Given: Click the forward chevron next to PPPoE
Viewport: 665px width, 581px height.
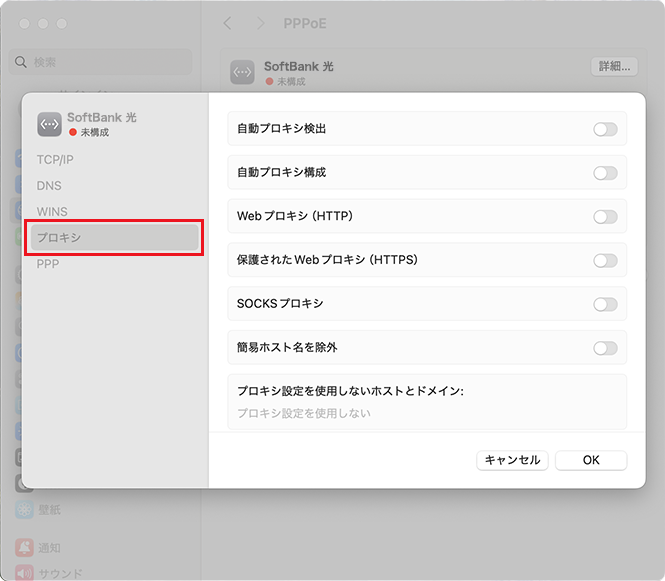Looking at the screenshot, I should 261,22.
